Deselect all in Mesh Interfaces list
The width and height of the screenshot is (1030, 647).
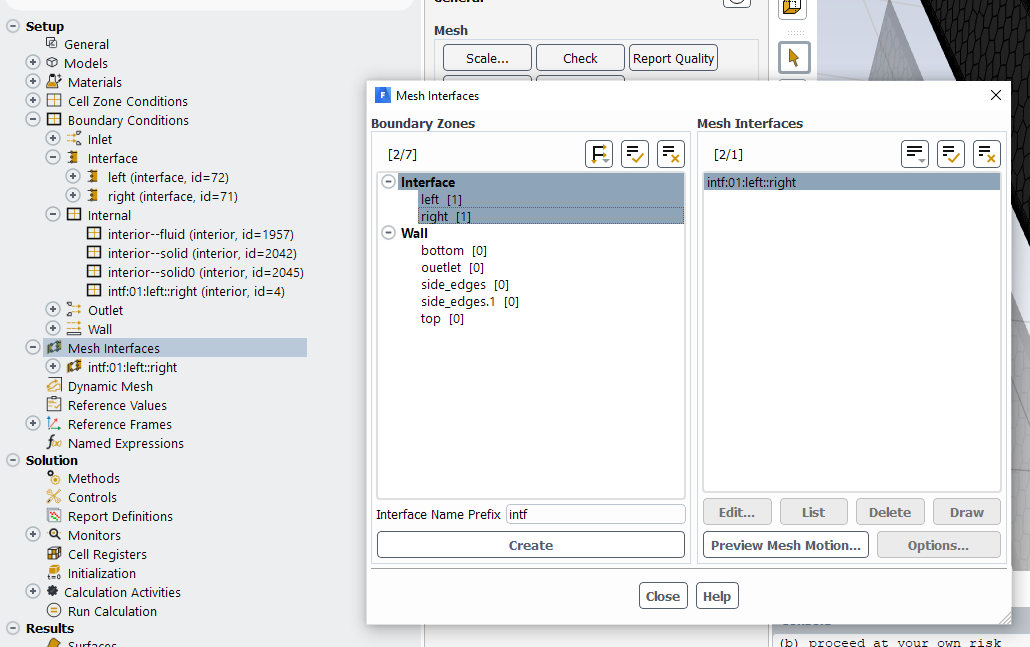point(986,154)
